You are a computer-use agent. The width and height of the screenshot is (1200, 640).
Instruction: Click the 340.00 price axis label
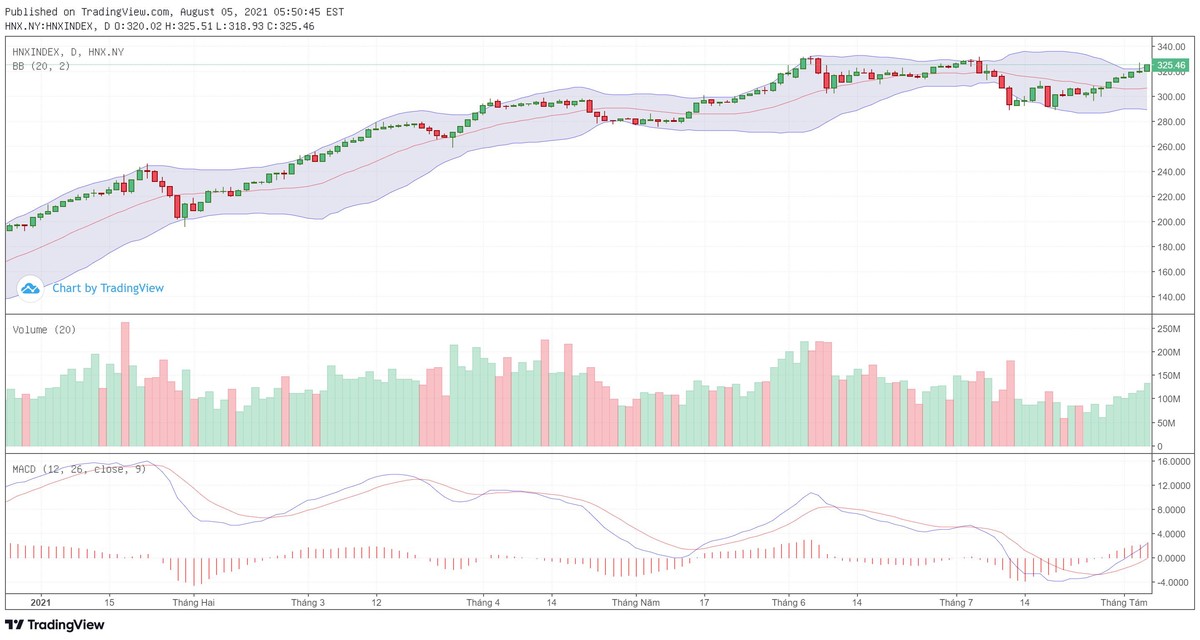click(1169, 47)
